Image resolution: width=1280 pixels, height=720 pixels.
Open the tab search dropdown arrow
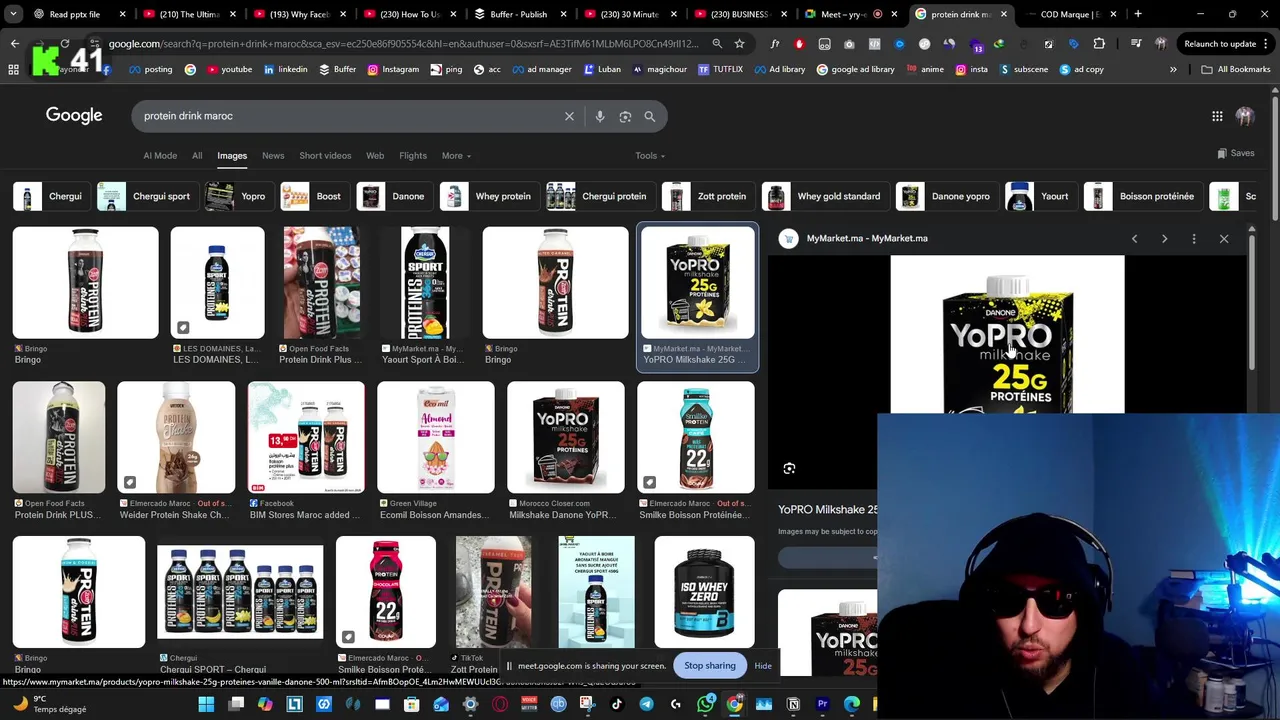coord(13,14)
